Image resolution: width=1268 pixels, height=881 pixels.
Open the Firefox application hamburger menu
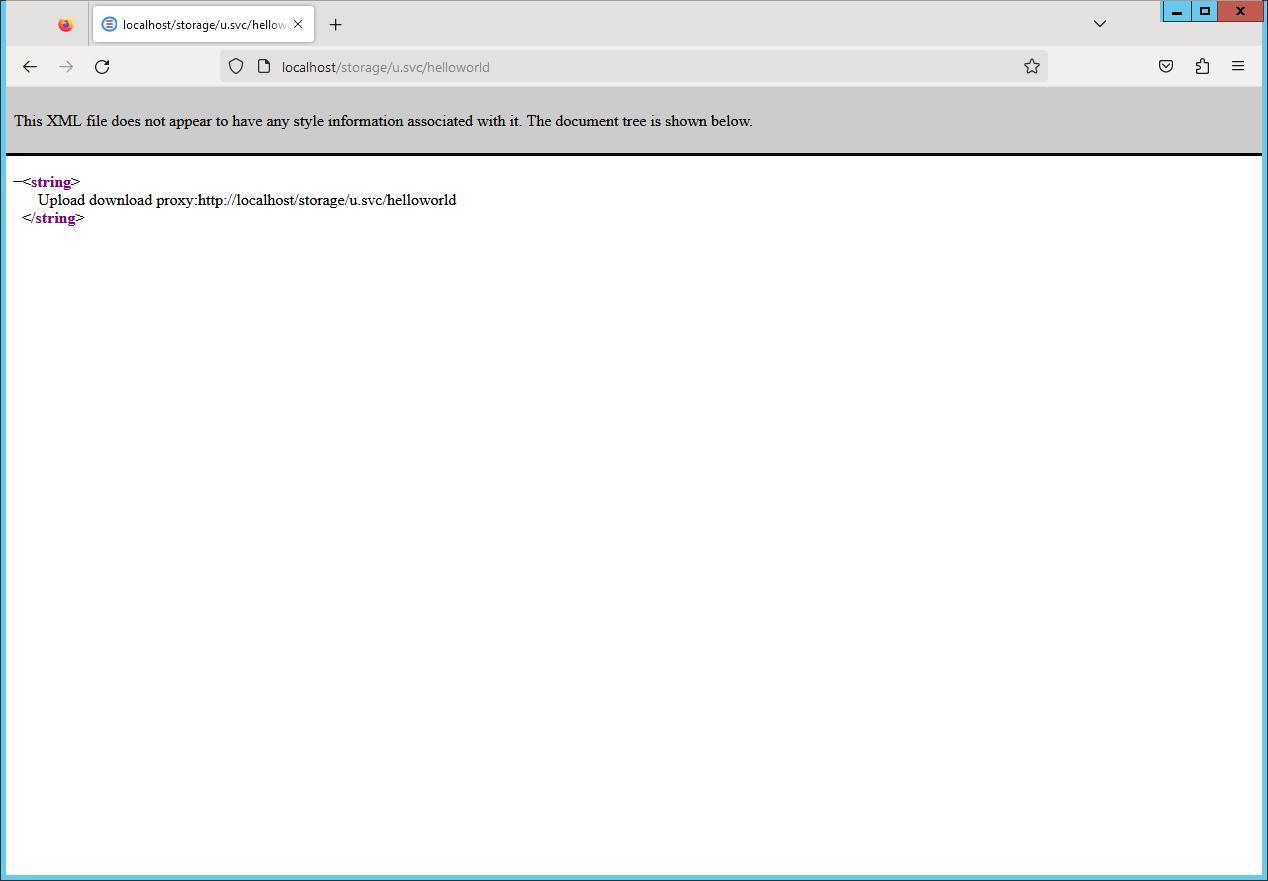1238,67
